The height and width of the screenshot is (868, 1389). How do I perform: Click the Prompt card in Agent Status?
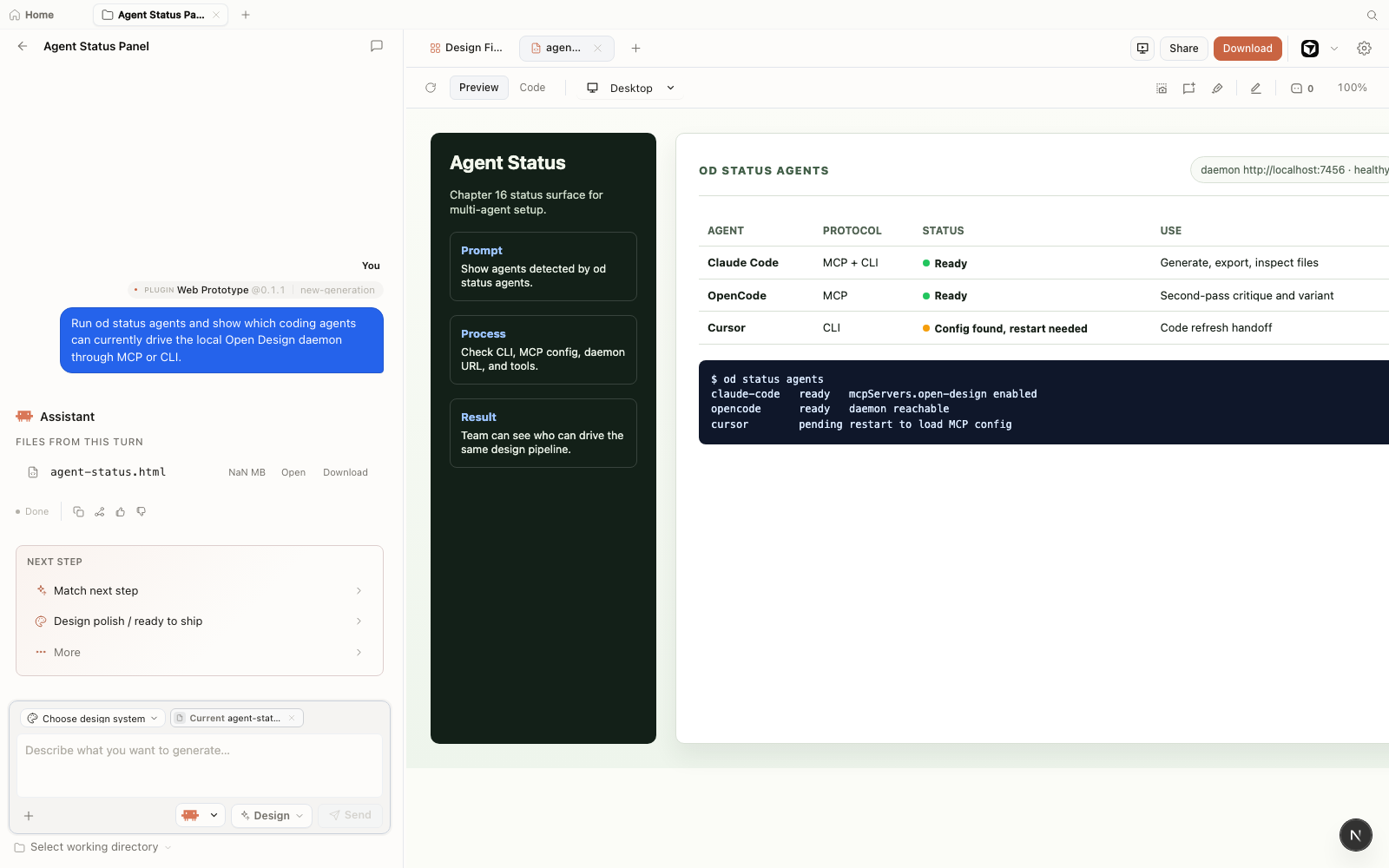pos(543,266)
